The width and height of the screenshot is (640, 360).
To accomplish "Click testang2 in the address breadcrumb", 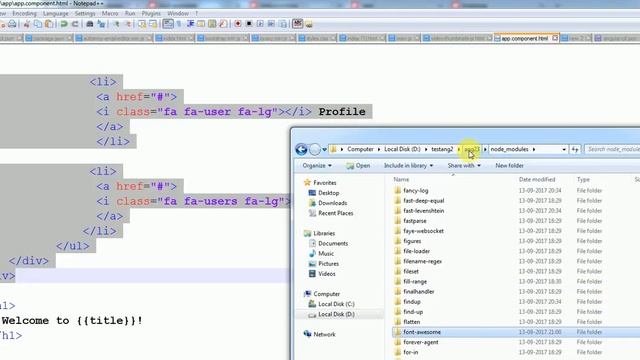I will (442, 149).
